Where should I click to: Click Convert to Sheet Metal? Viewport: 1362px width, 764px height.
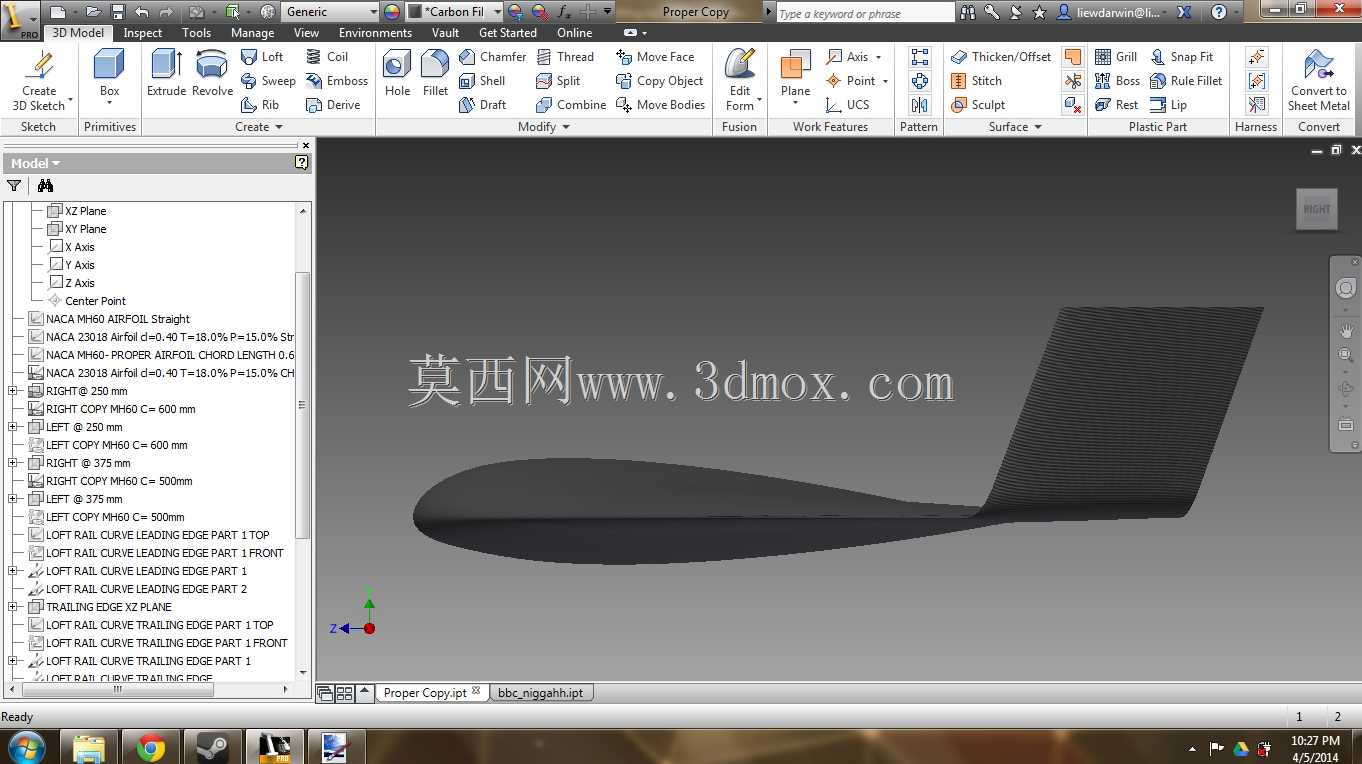1319,80
